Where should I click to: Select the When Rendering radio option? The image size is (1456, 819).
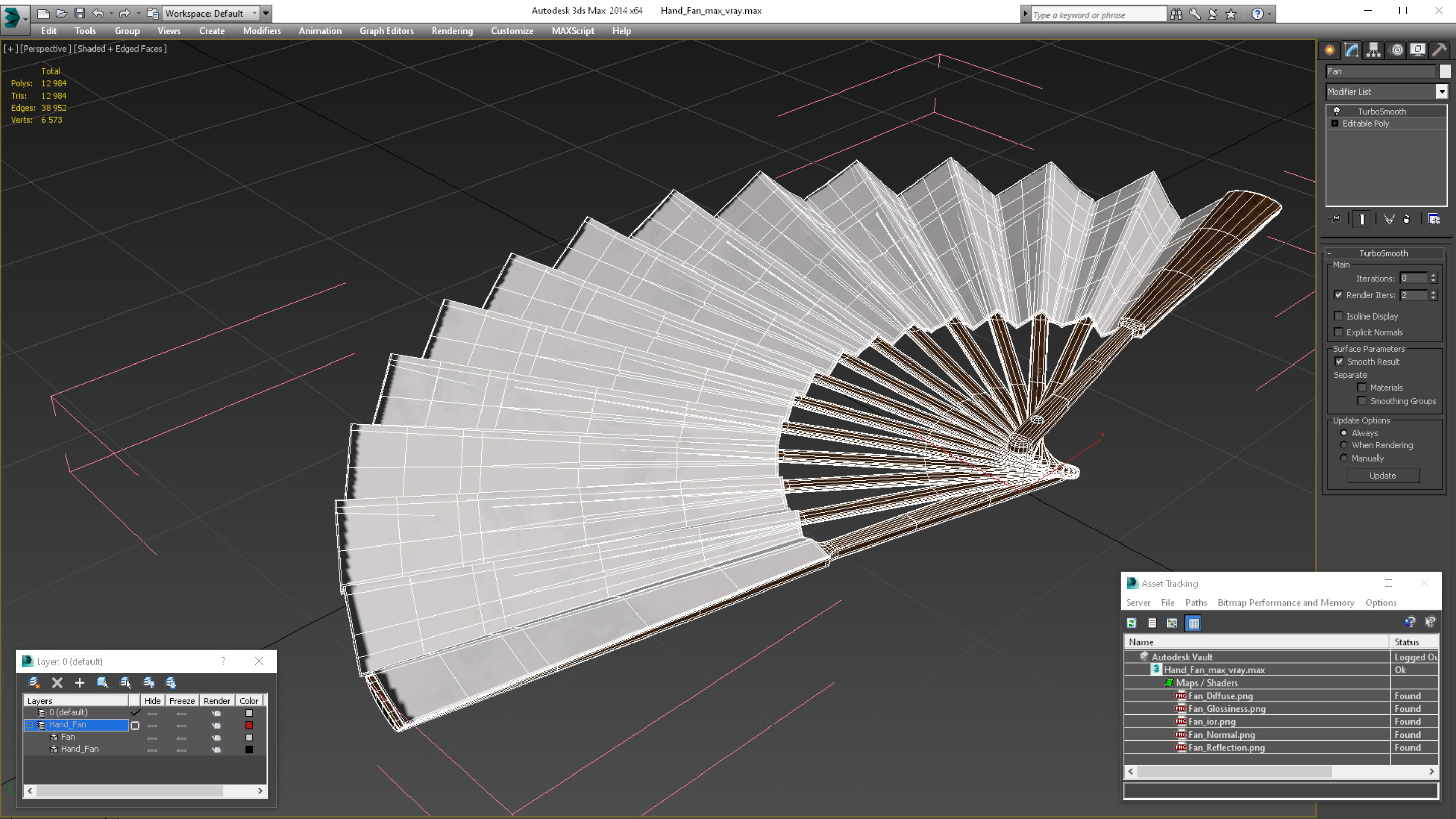(1344, 445)
